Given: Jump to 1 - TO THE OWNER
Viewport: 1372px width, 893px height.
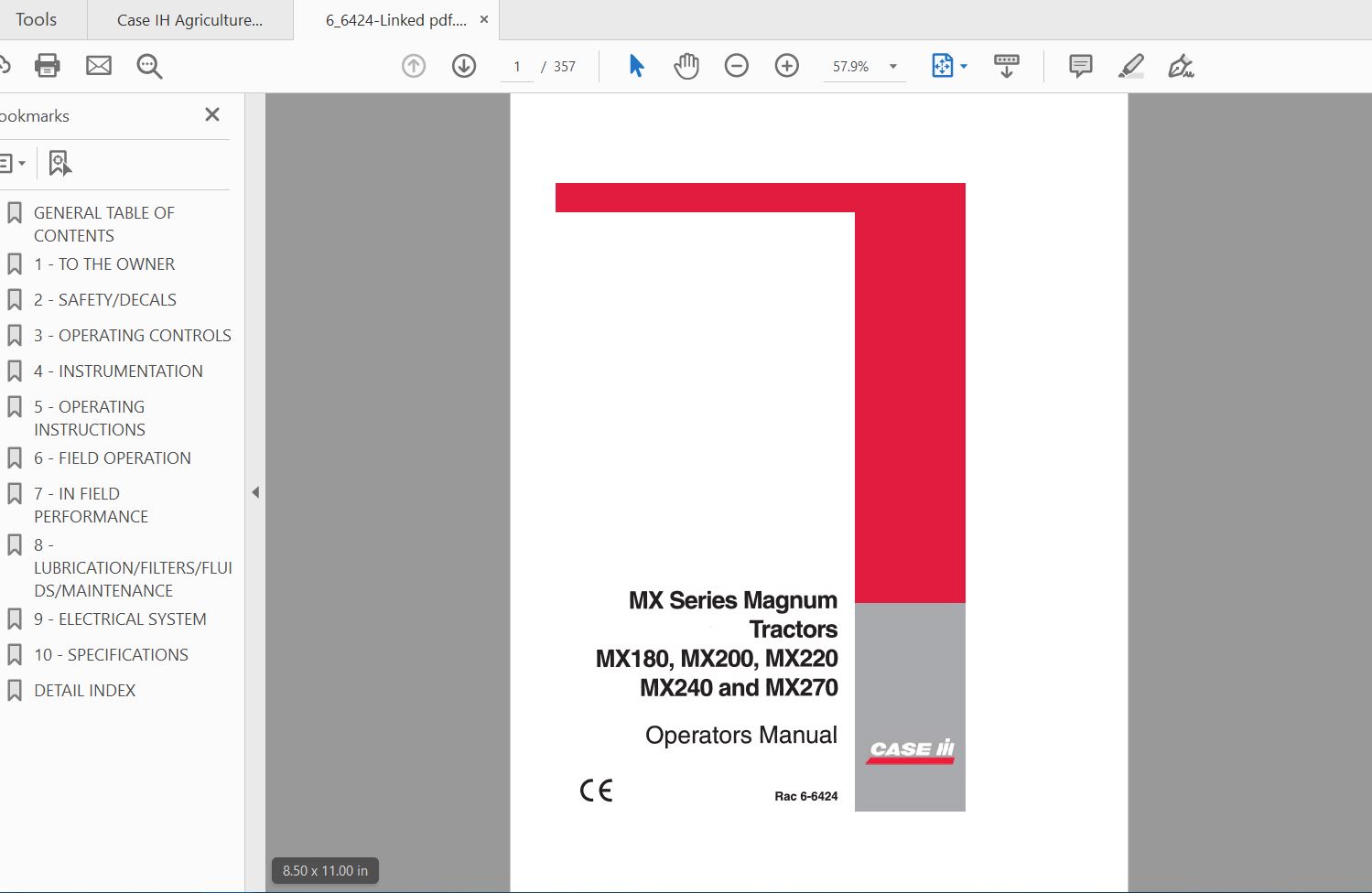Looking at the screenshot, I should point(104,264).
